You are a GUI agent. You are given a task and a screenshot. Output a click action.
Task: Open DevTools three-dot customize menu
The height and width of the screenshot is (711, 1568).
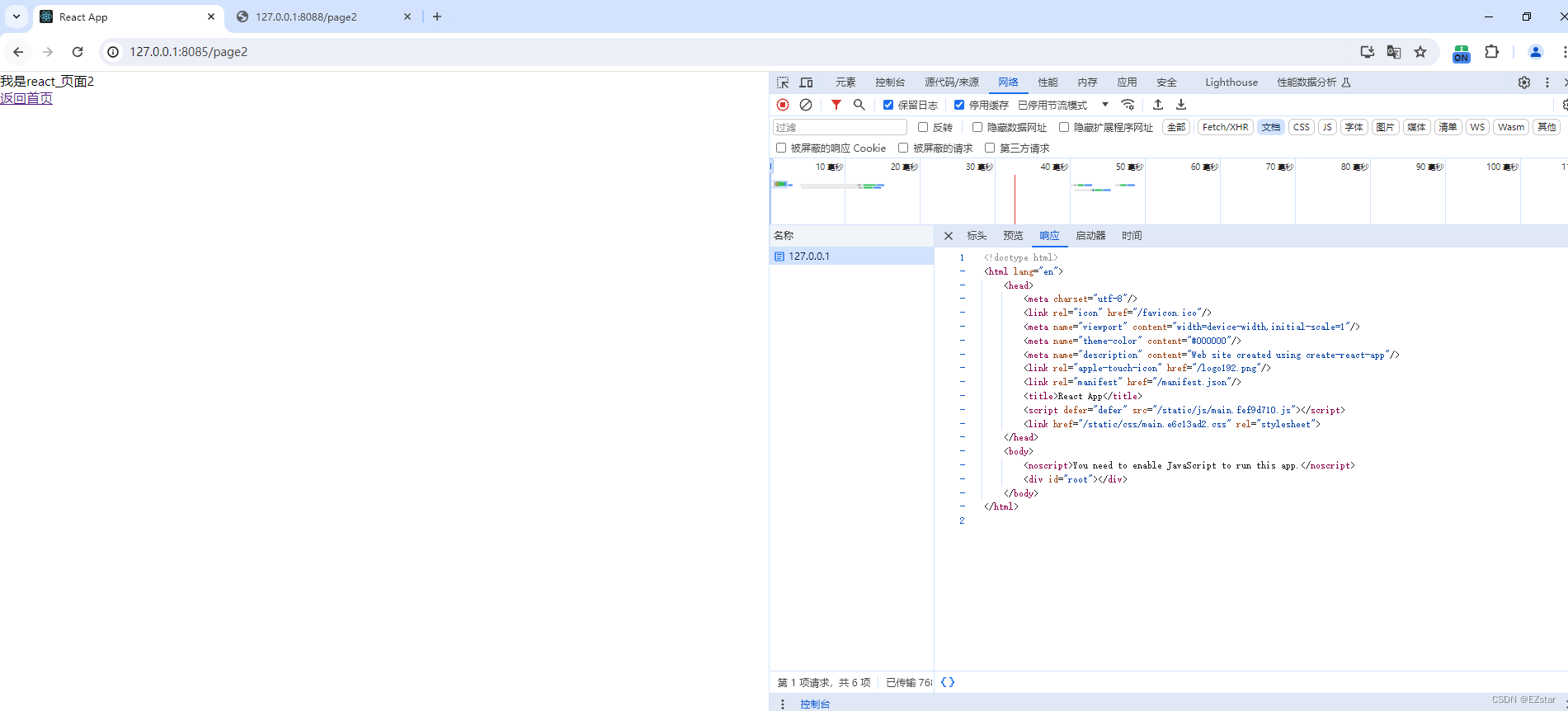(x=1547, y=82)
